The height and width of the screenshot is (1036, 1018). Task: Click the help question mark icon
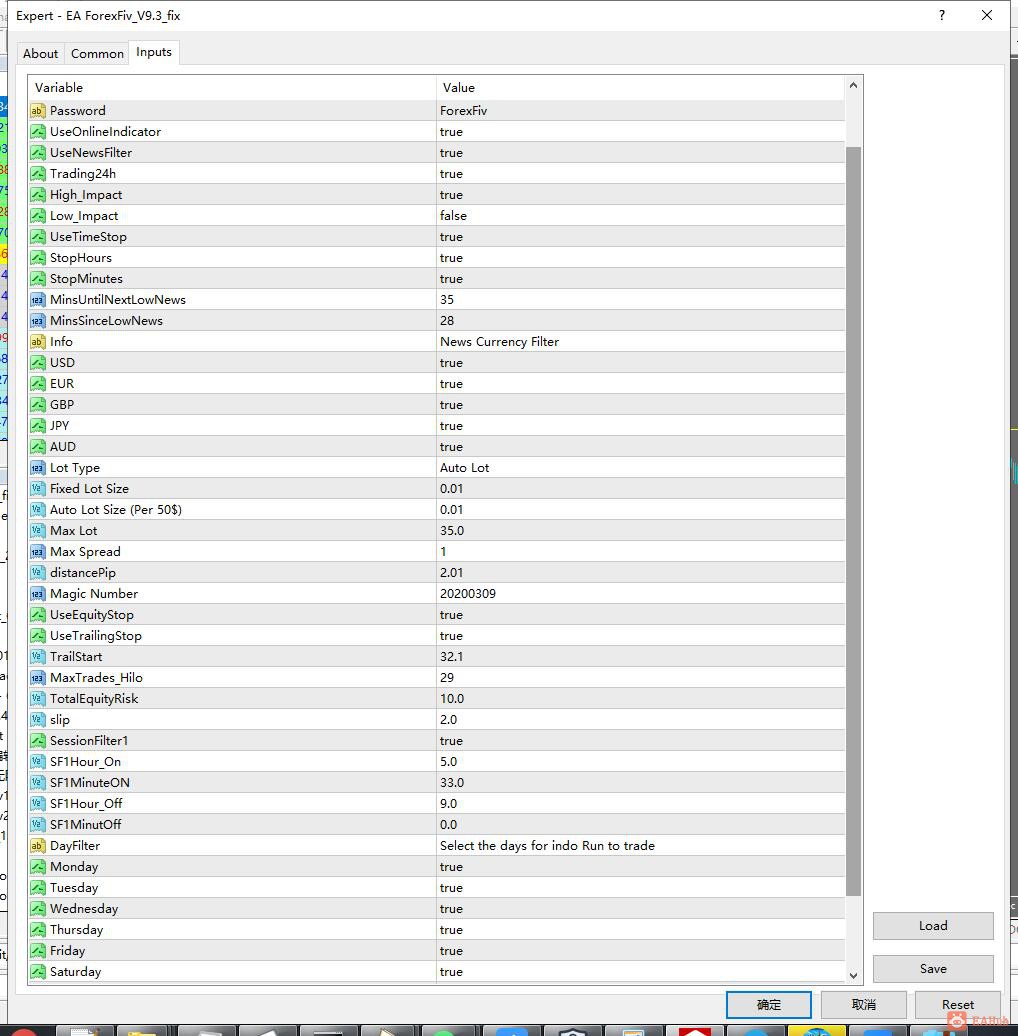tap(942, 15)
